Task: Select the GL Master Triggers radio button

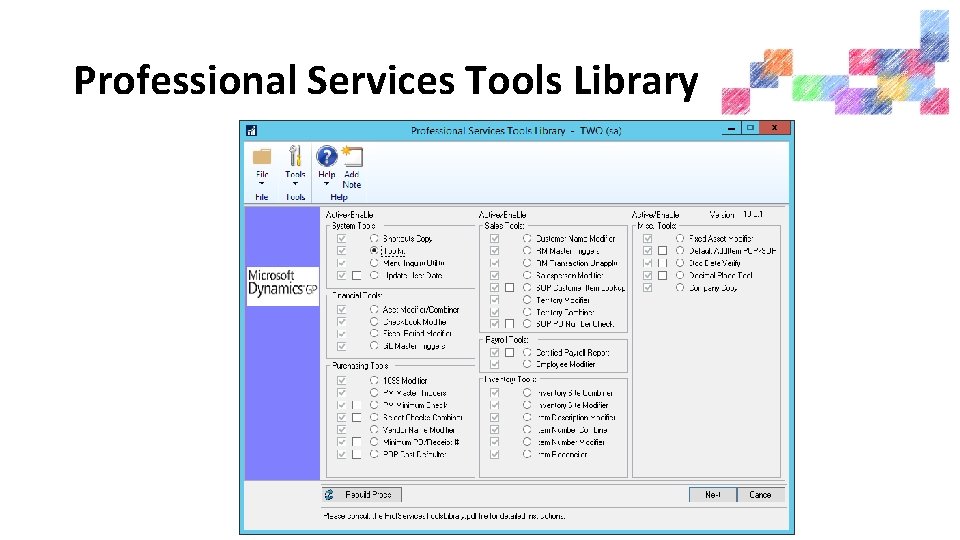Action: [x=374, y=346]
